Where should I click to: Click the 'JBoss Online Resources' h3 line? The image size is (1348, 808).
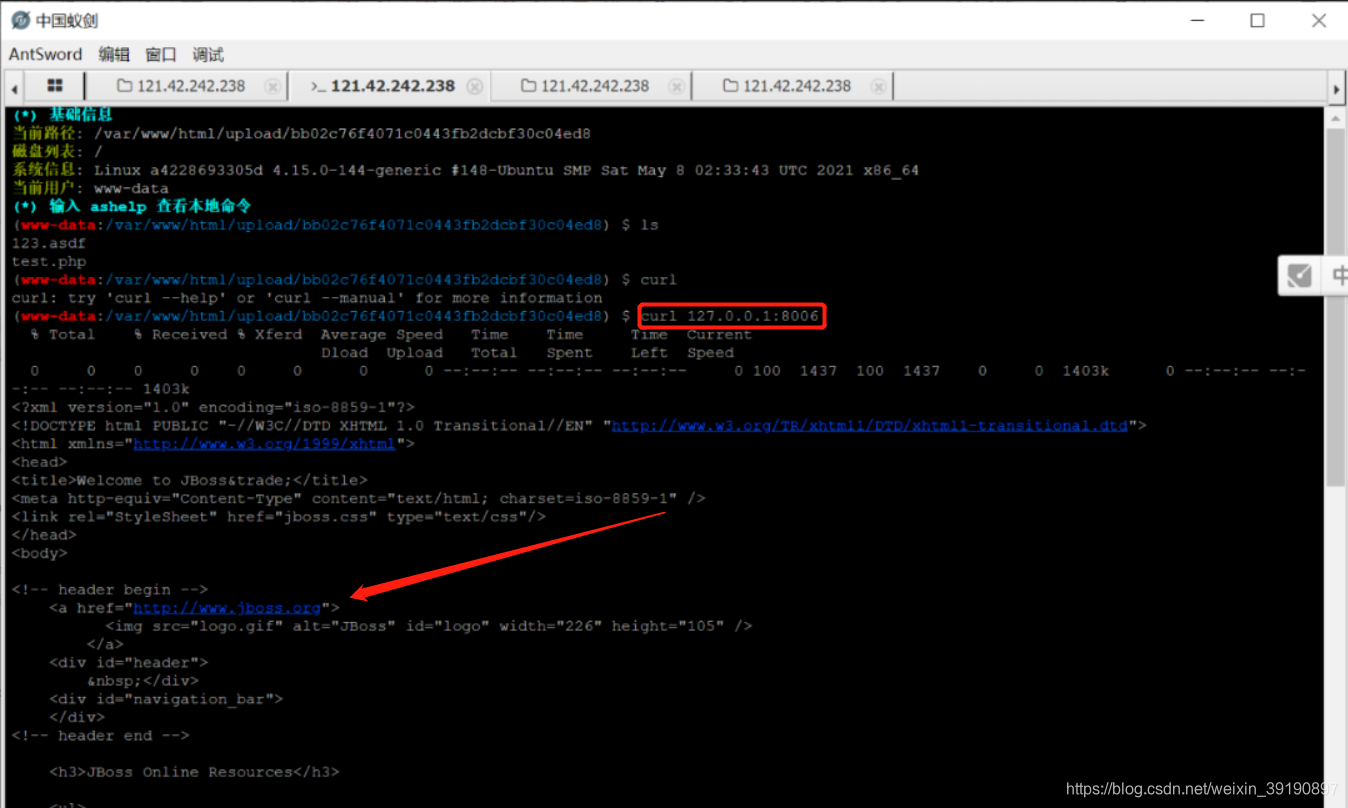(195, 772)
